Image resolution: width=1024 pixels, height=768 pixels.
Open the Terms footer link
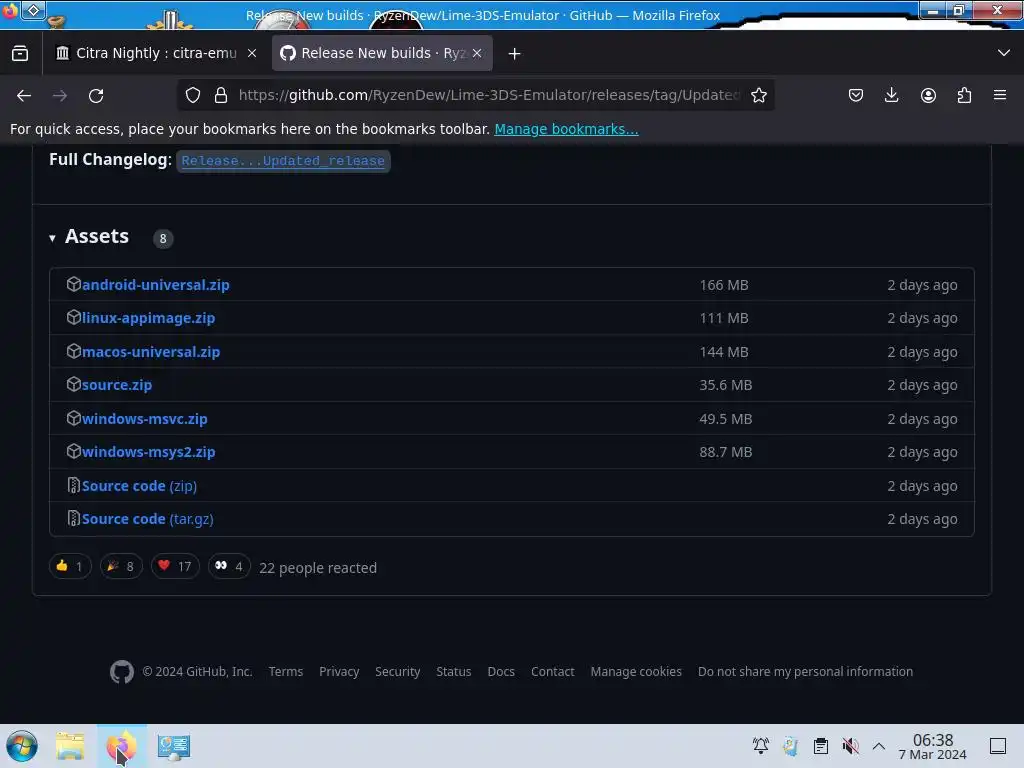click(x=286, y=672)
